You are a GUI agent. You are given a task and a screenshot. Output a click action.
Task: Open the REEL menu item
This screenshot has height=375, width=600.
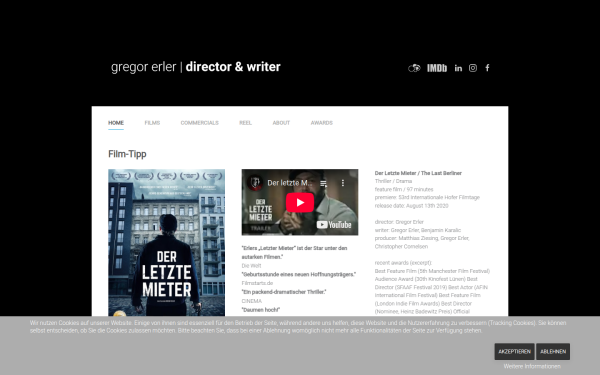click(x=245, y=123)
